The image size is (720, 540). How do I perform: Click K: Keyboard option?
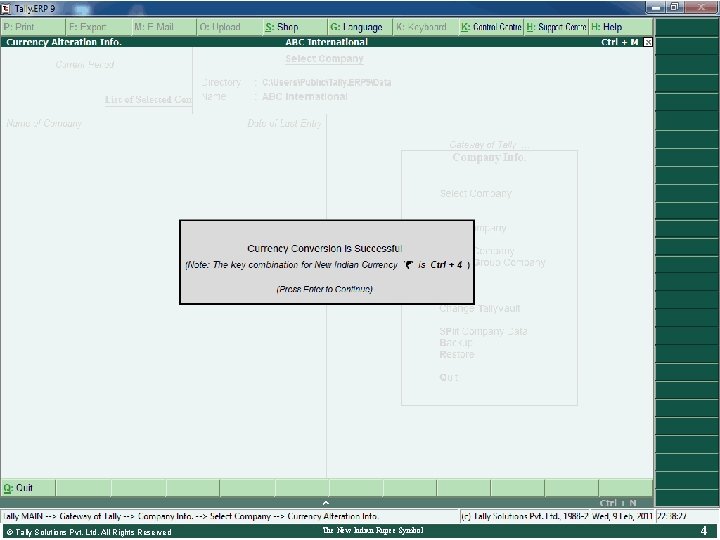click(x=426, y=27)
